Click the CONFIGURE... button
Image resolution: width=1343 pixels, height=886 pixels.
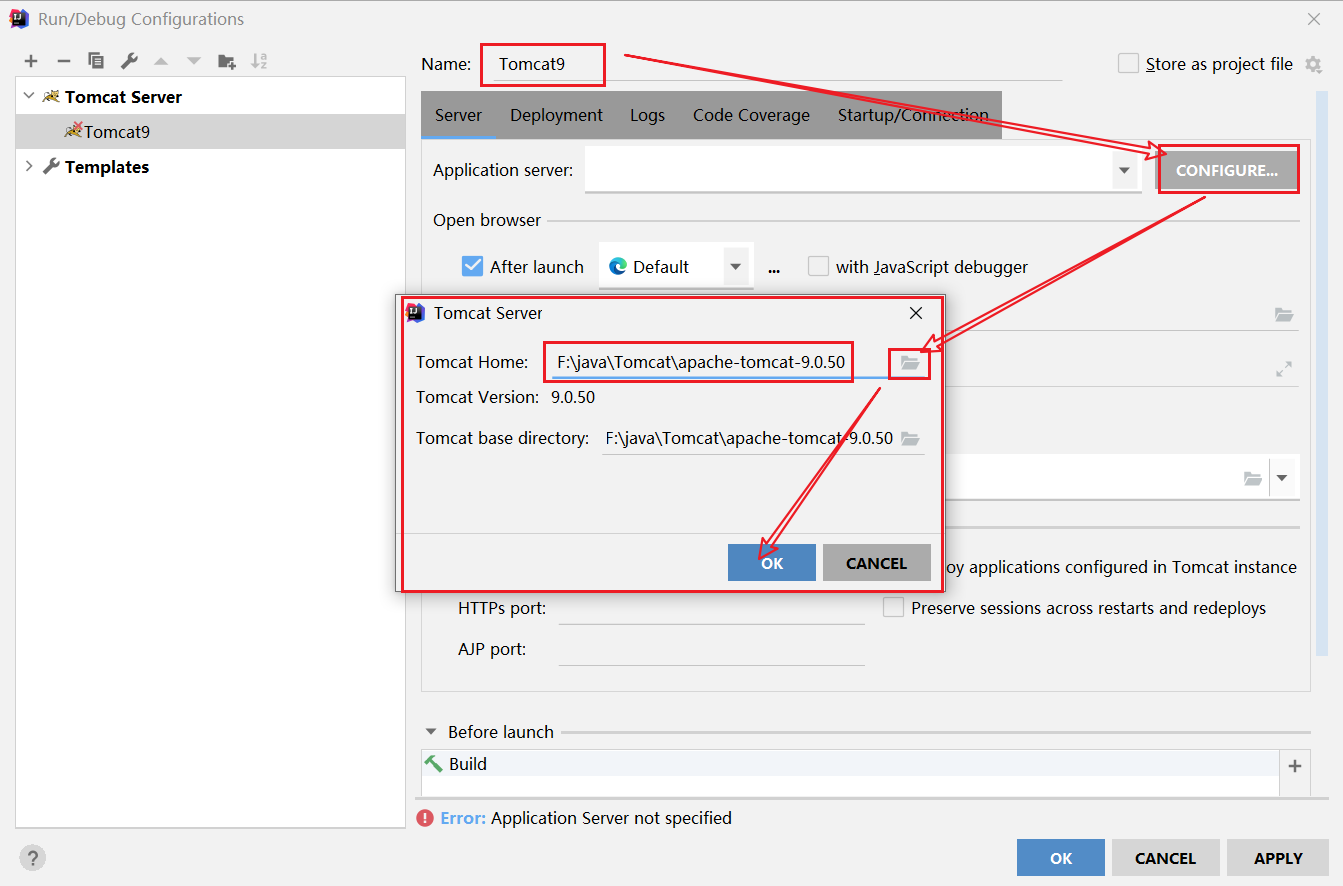click(1227, 170)
